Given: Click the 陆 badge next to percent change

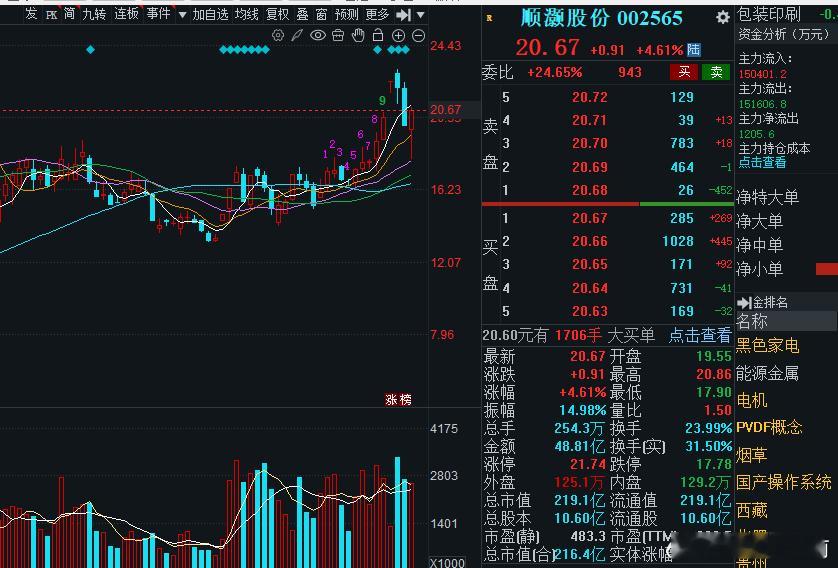Looking at the screenshot, I should [694, 50].
